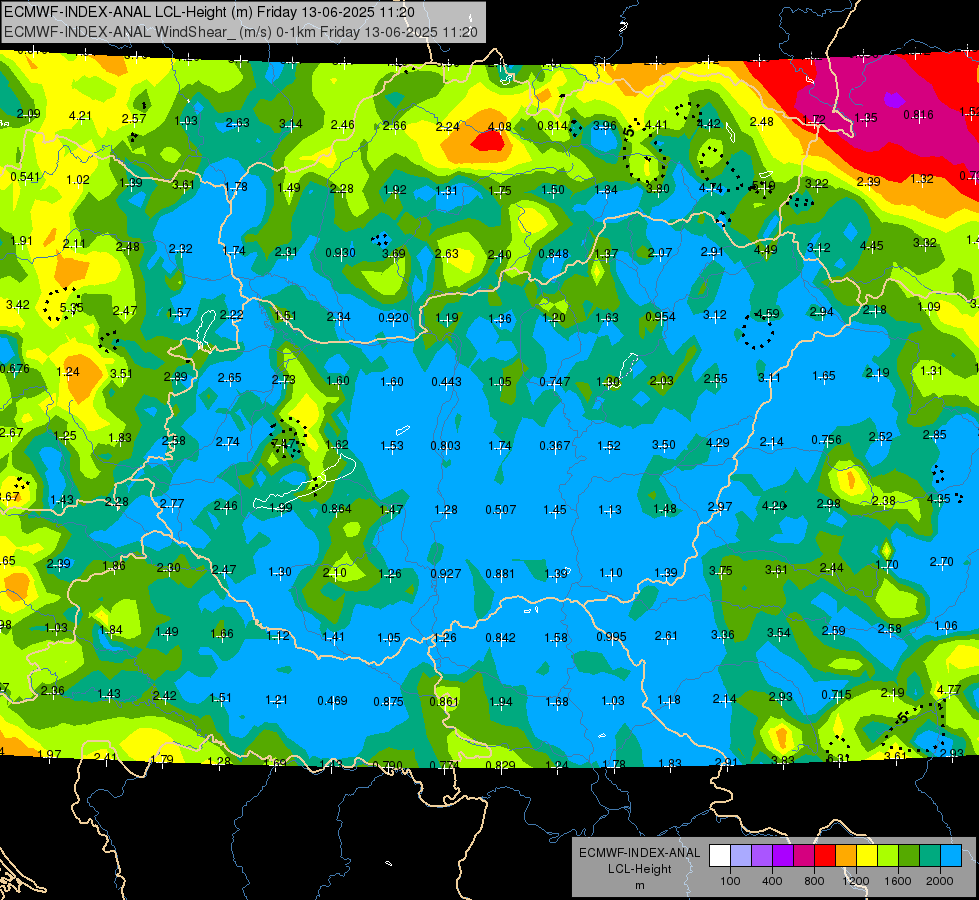
Task: Click the wind shear value 0.469
Action: 332,701
